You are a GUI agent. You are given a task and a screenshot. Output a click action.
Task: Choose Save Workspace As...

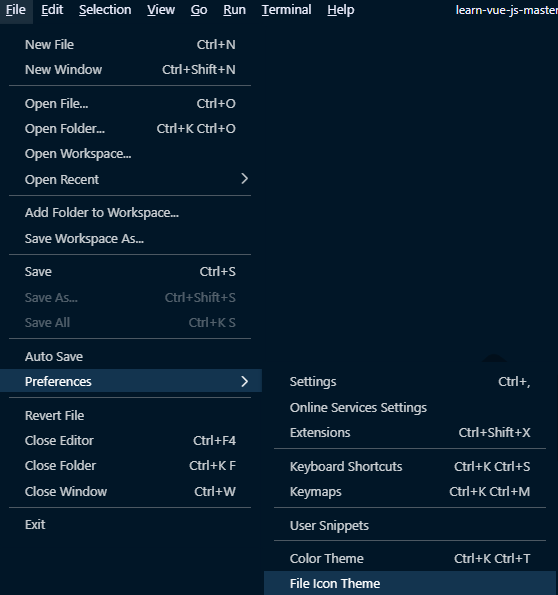pos(130,239)
